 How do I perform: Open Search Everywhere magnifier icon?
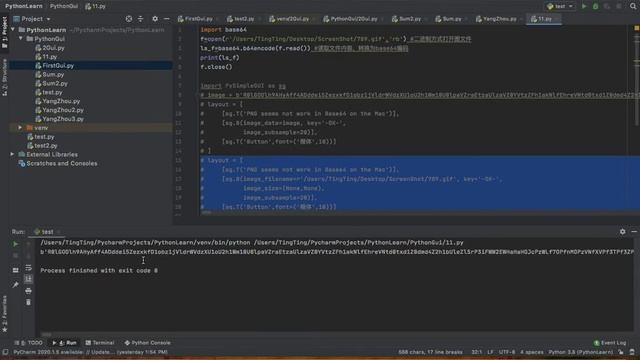click(x=633, y=6)
